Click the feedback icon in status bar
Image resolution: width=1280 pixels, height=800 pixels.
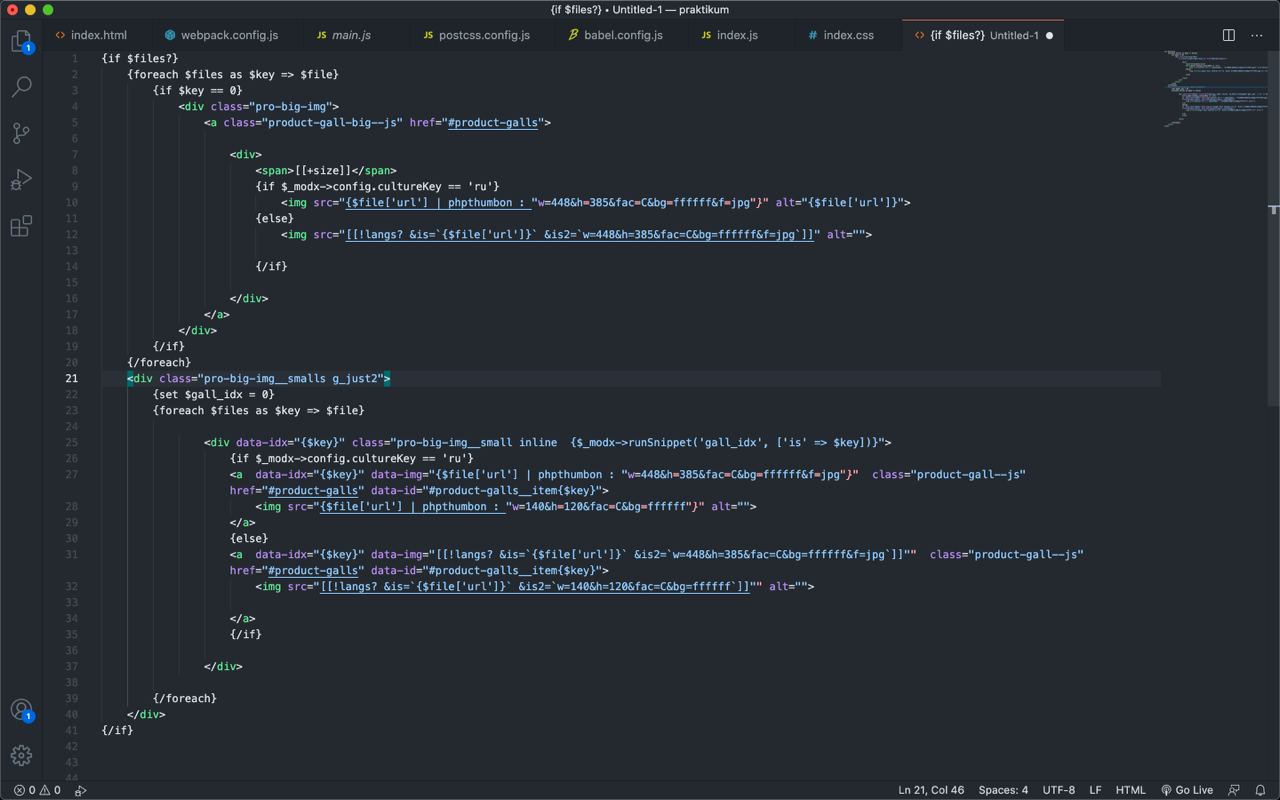pyautogui.click(x=1234, y=790)
